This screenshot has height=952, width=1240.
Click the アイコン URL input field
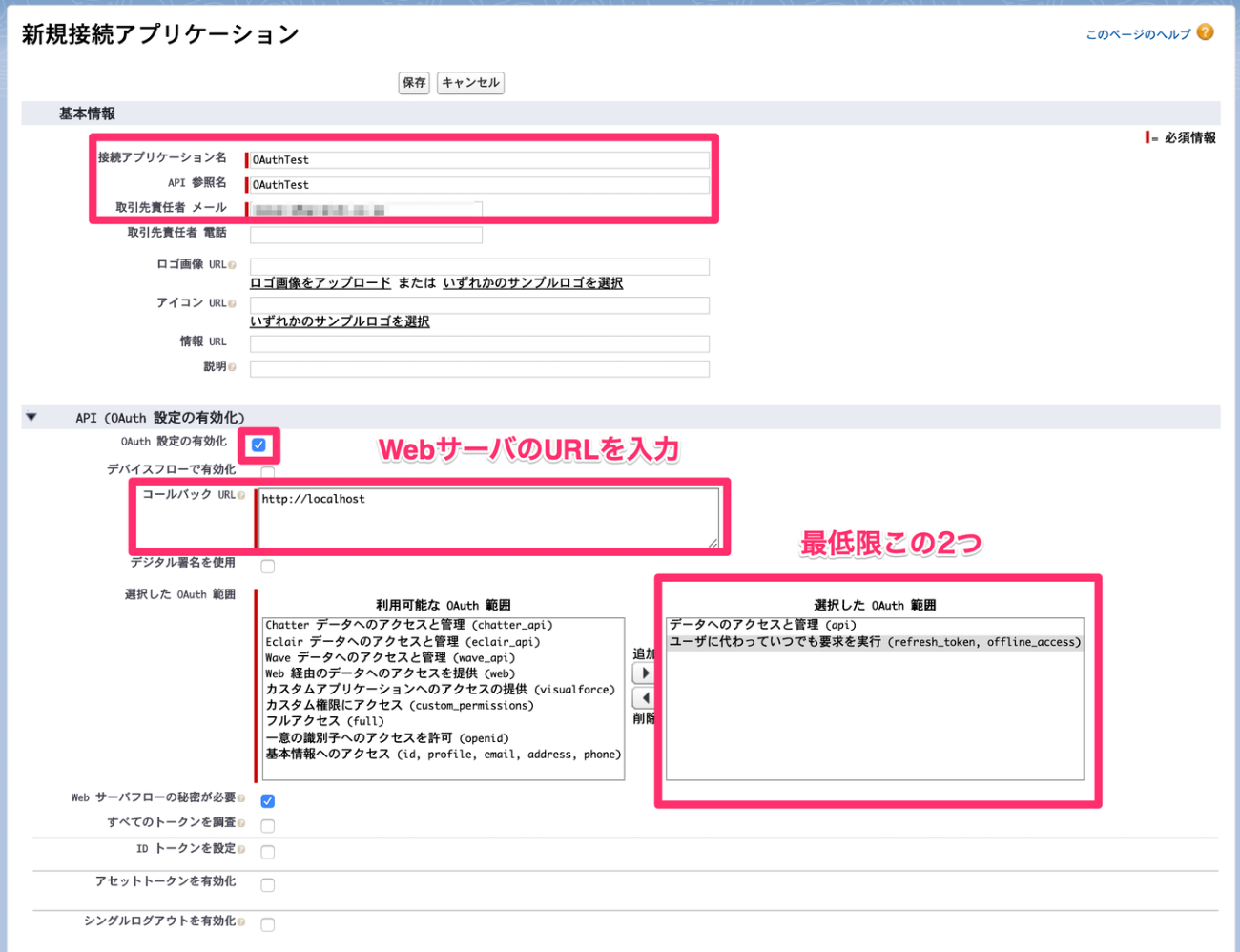tap(480, 305)
